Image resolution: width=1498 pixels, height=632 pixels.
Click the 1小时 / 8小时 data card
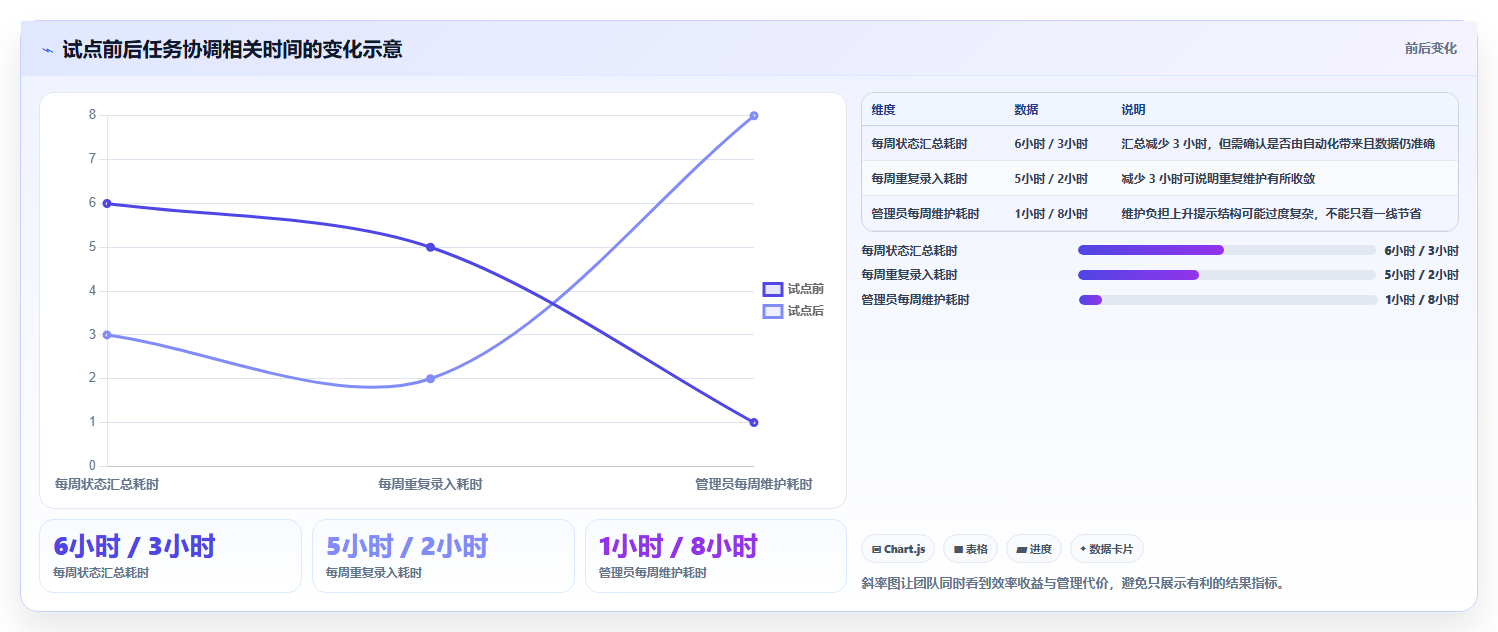[x=716, y=556]
